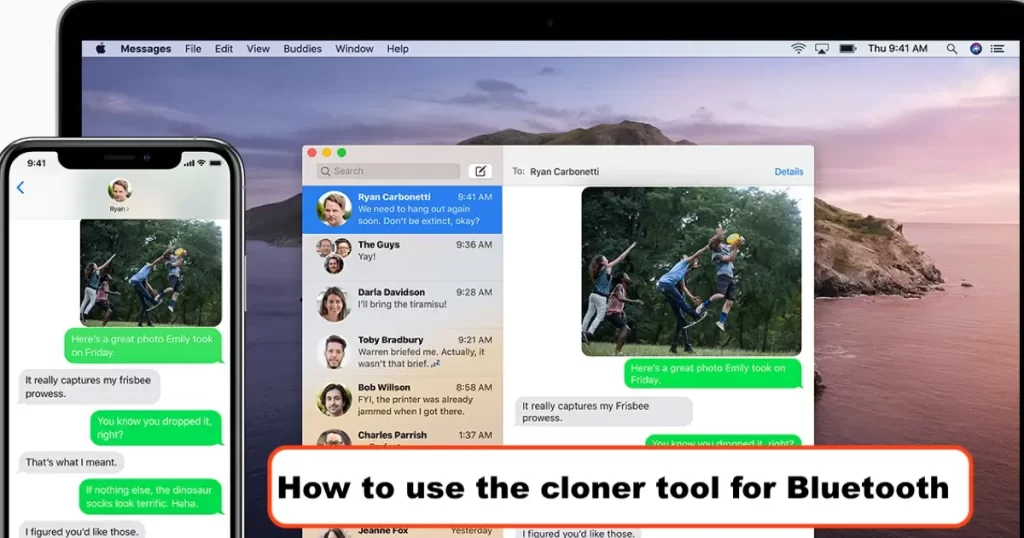Click the 9:28 AM timestamp for Darla Davidson
The image size is (1024, 538).
[x=474, y=293]
